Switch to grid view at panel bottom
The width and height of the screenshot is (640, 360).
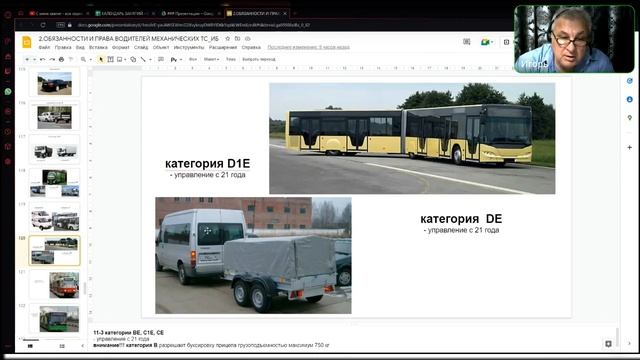[62, 346]
